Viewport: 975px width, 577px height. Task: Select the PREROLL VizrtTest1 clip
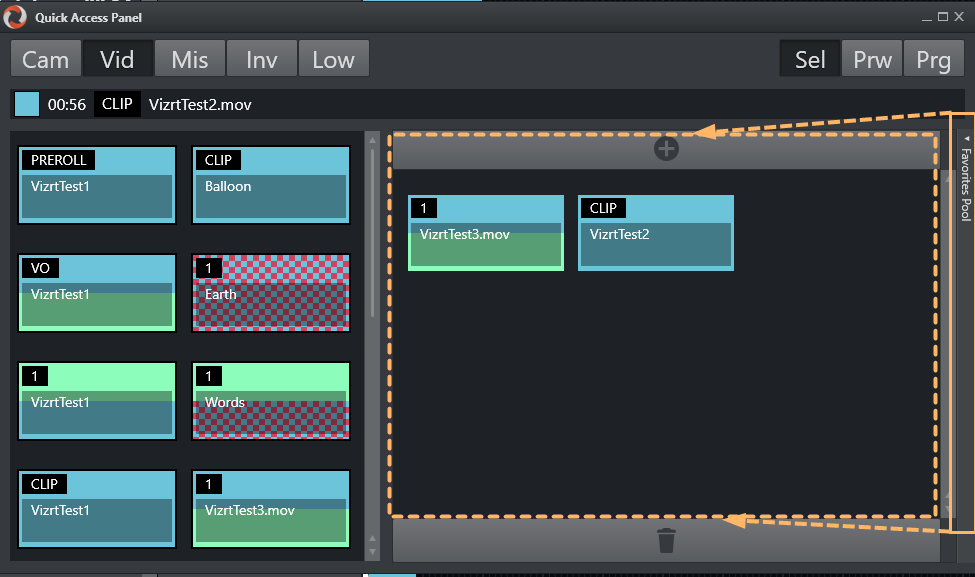tap(97, 185)
